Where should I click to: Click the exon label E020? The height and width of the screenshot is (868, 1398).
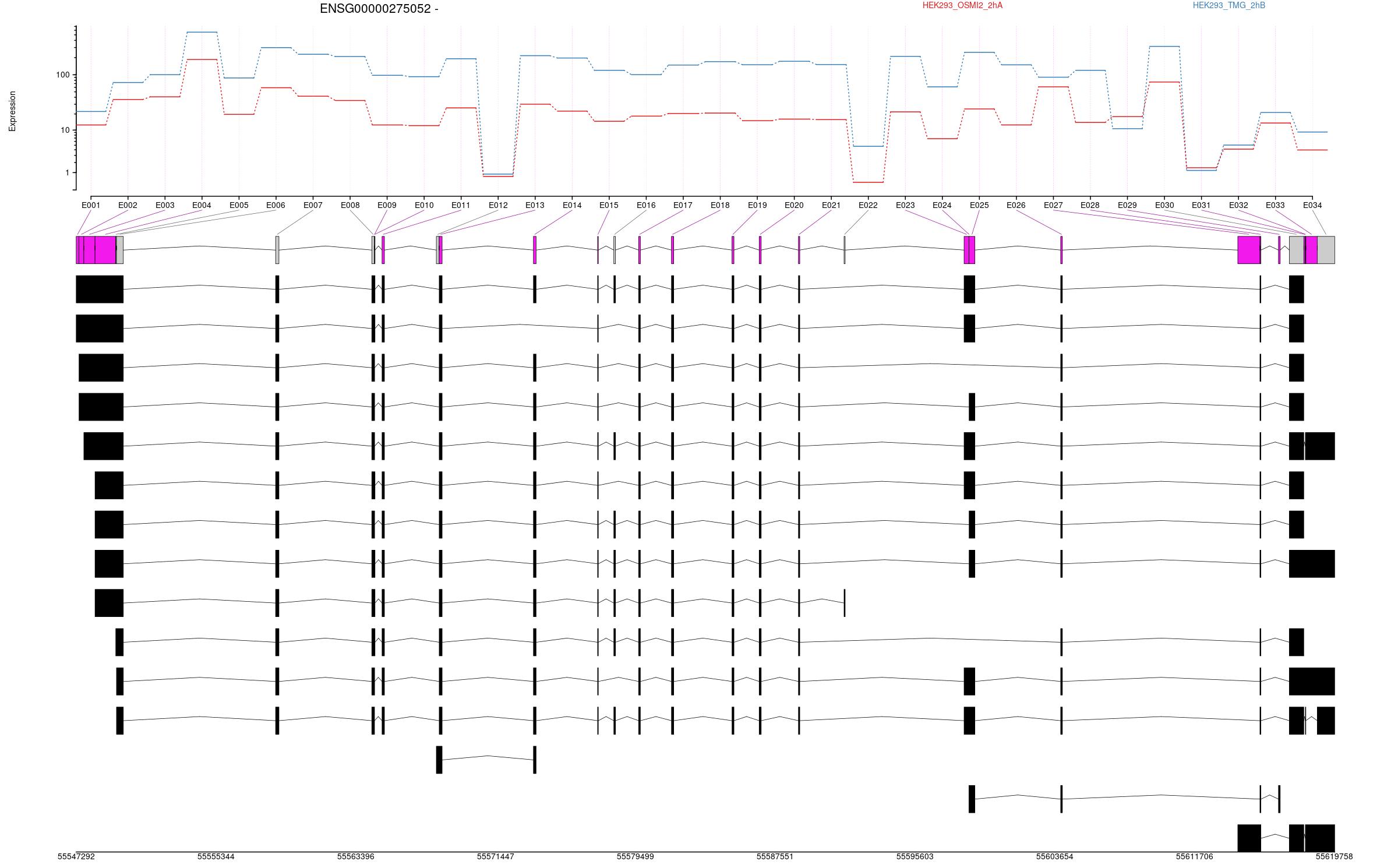(x=794, y=205)
